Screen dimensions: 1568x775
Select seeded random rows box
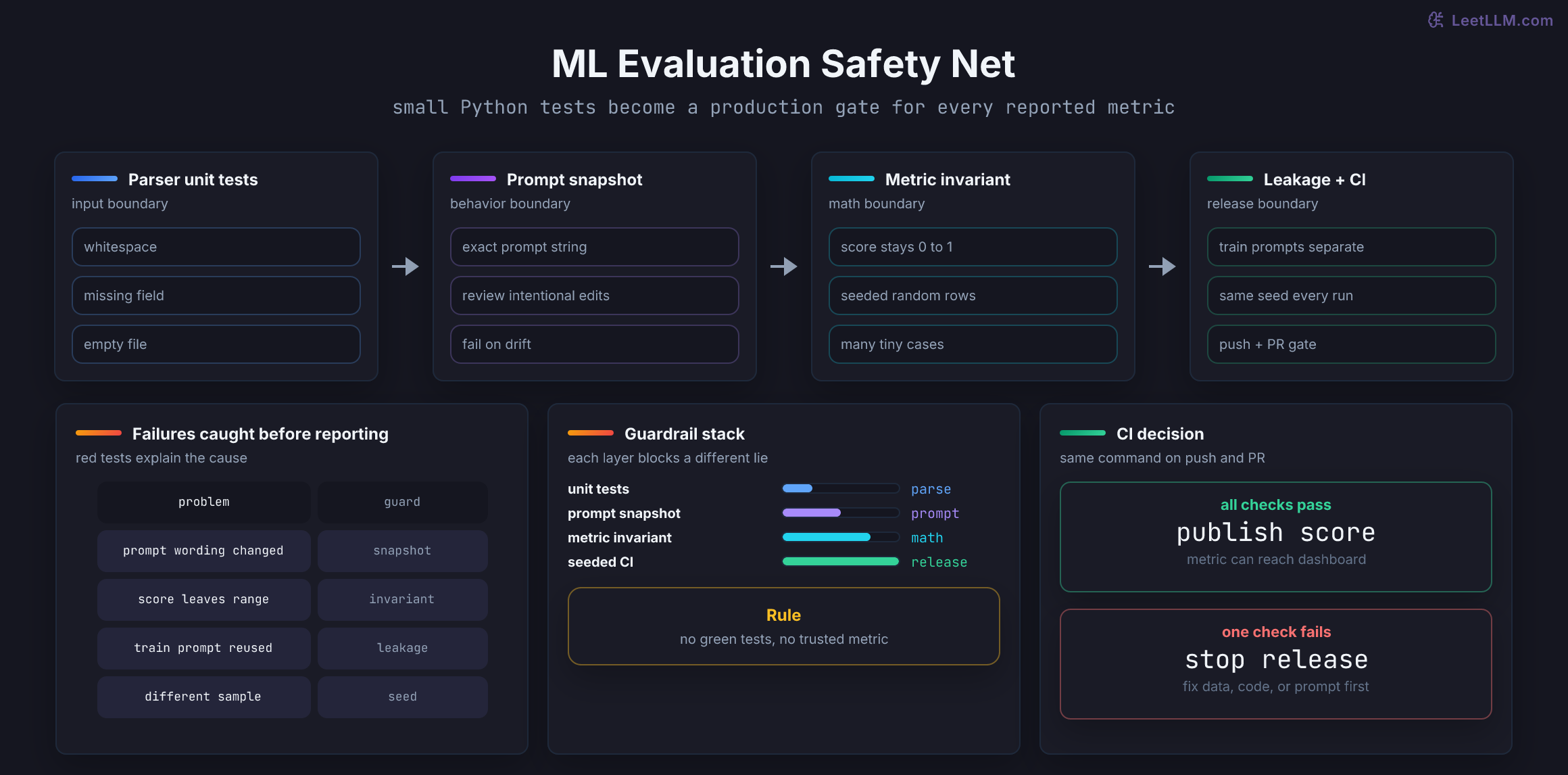(x=973, y=296)
